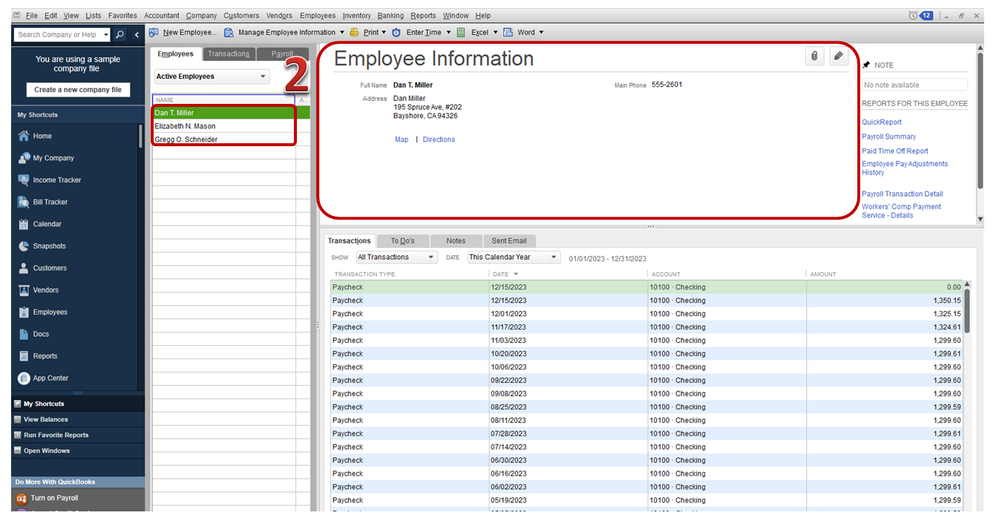Open the Lists menu
Screen dimensions: 999x524
coord(93,15)
